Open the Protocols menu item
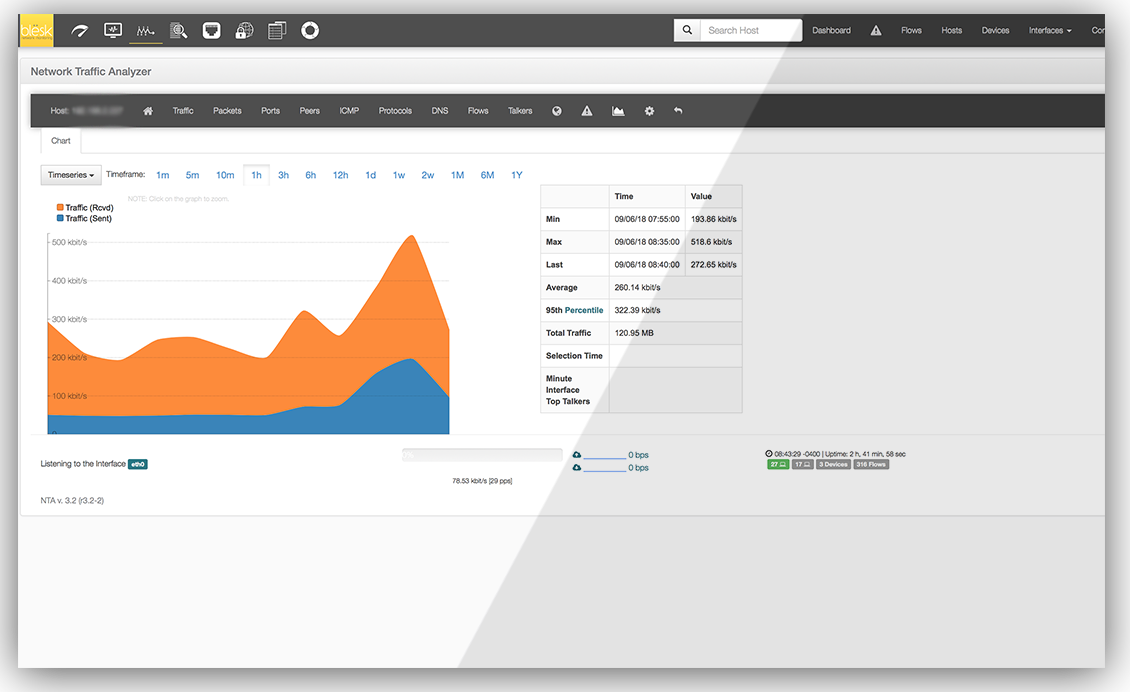 (x=395, y=111)
